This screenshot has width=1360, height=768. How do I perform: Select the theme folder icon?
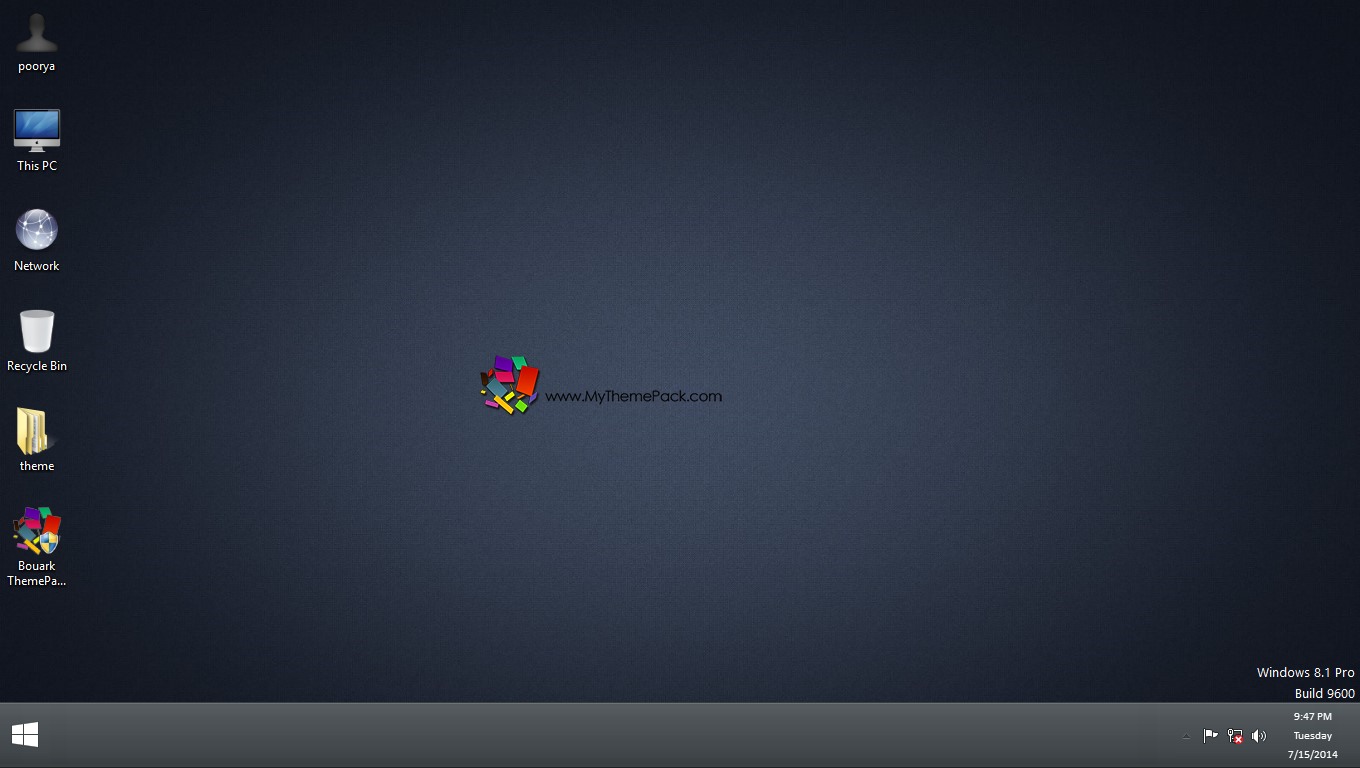(37, 431)
